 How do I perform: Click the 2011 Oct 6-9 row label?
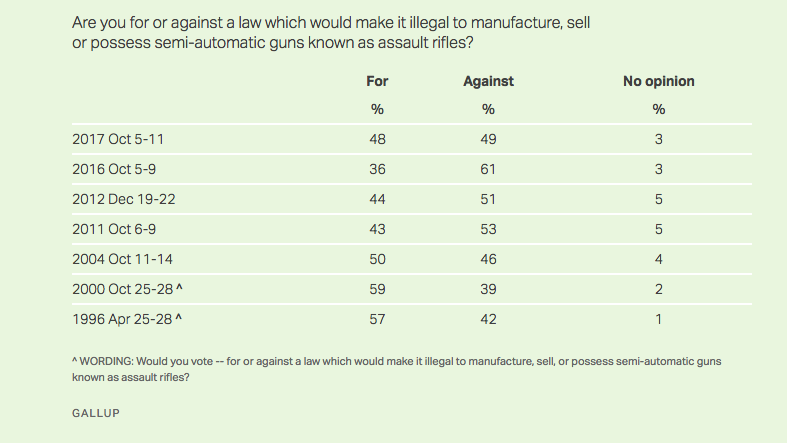[x=113, y=229]
